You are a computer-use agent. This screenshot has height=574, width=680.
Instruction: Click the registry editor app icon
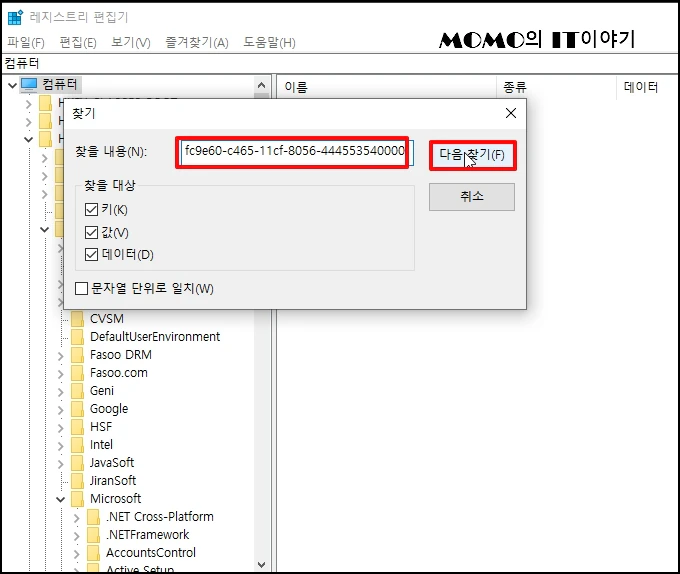15,17
